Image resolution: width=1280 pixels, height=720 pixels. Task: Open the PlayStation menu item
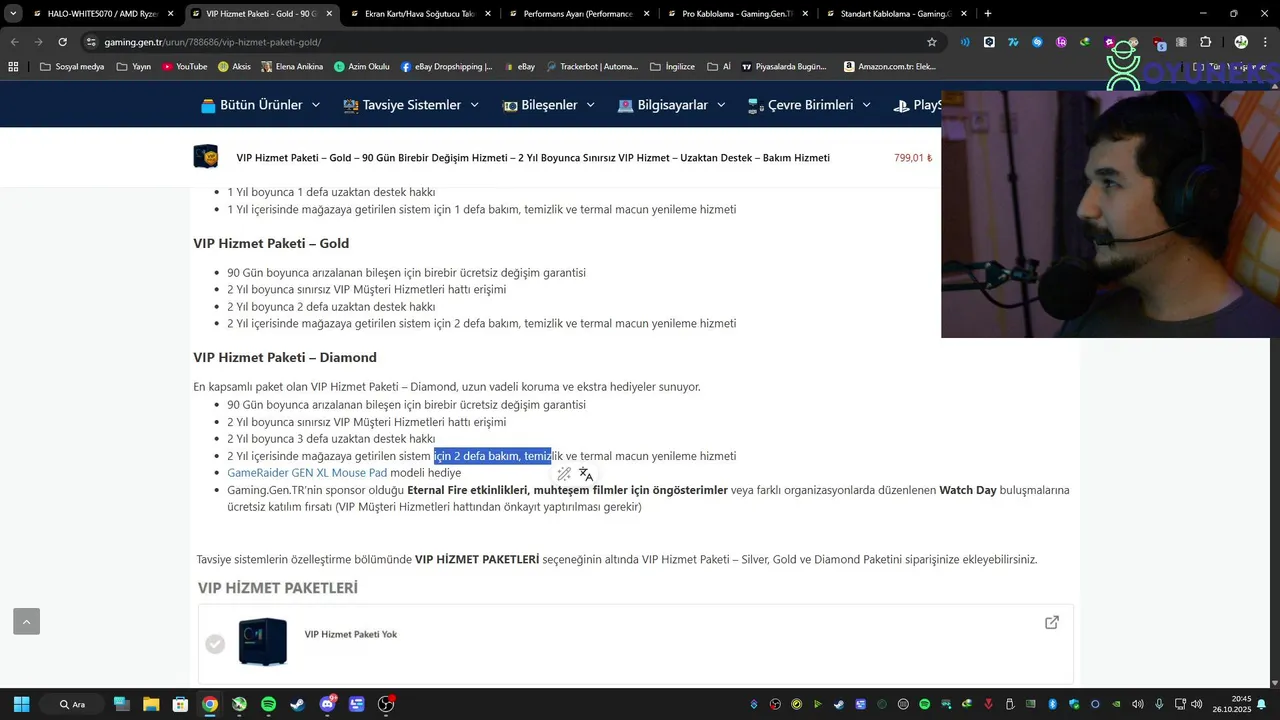(x=916, y=105)
